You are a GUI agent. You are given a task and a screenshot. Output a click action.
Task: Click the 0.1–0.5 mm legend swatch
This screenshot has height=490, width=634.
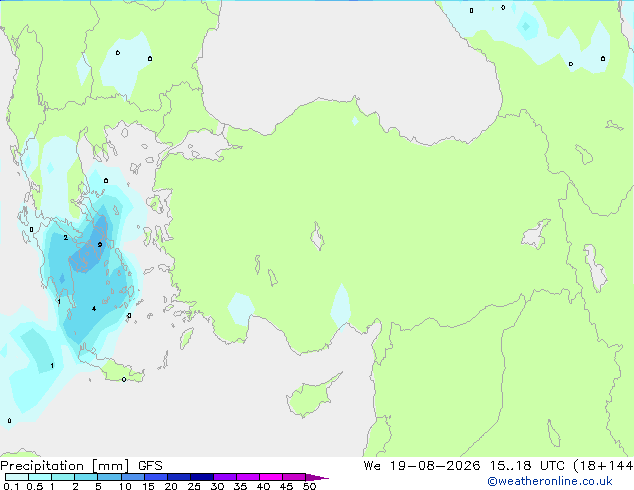[17, 477]
